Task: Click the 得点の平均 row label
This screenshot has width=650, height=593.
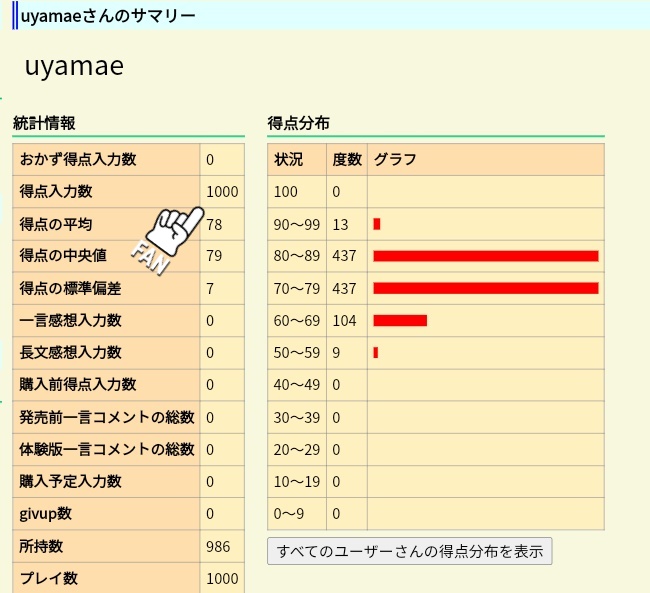Action: coord(56,224)
